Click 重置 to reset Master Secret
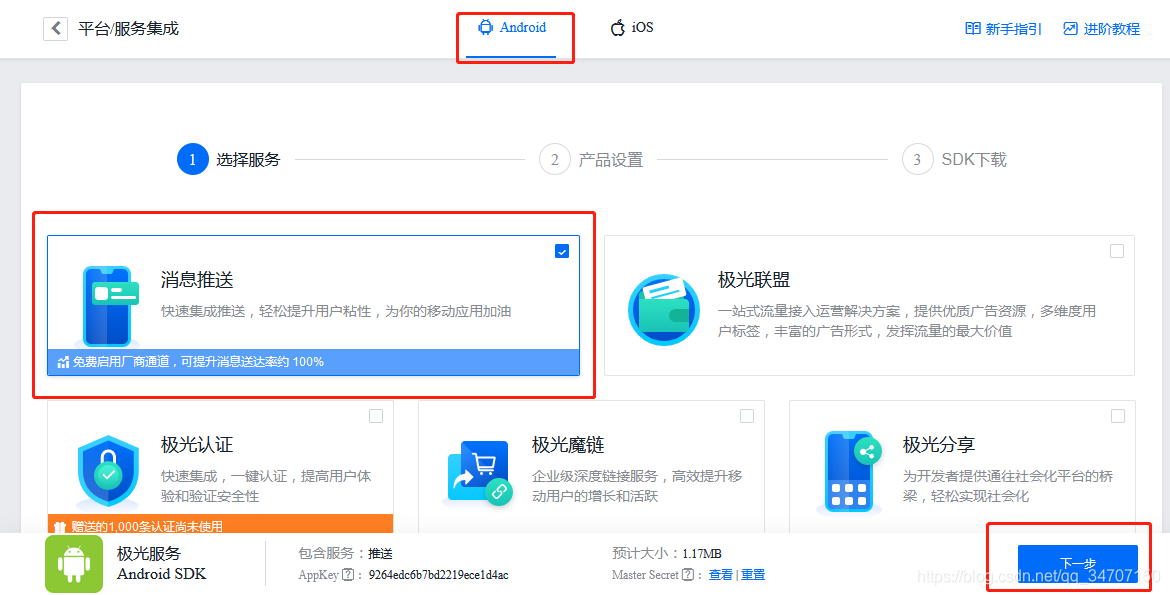 [753, 575]
